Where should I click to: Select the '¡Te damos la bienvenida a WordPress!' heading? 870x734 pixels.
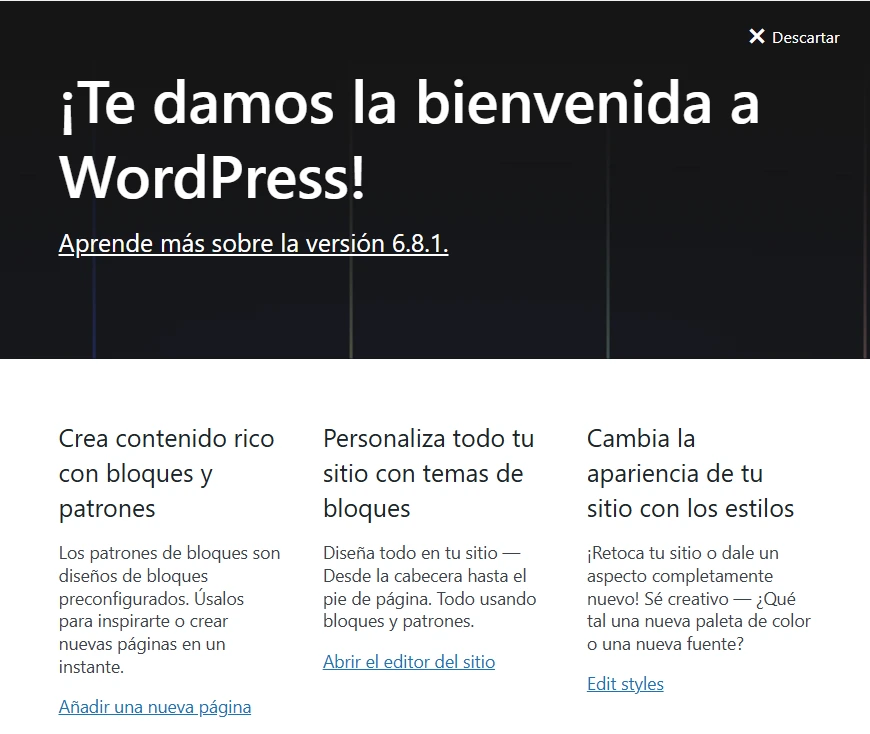click(x=409, y=139)
